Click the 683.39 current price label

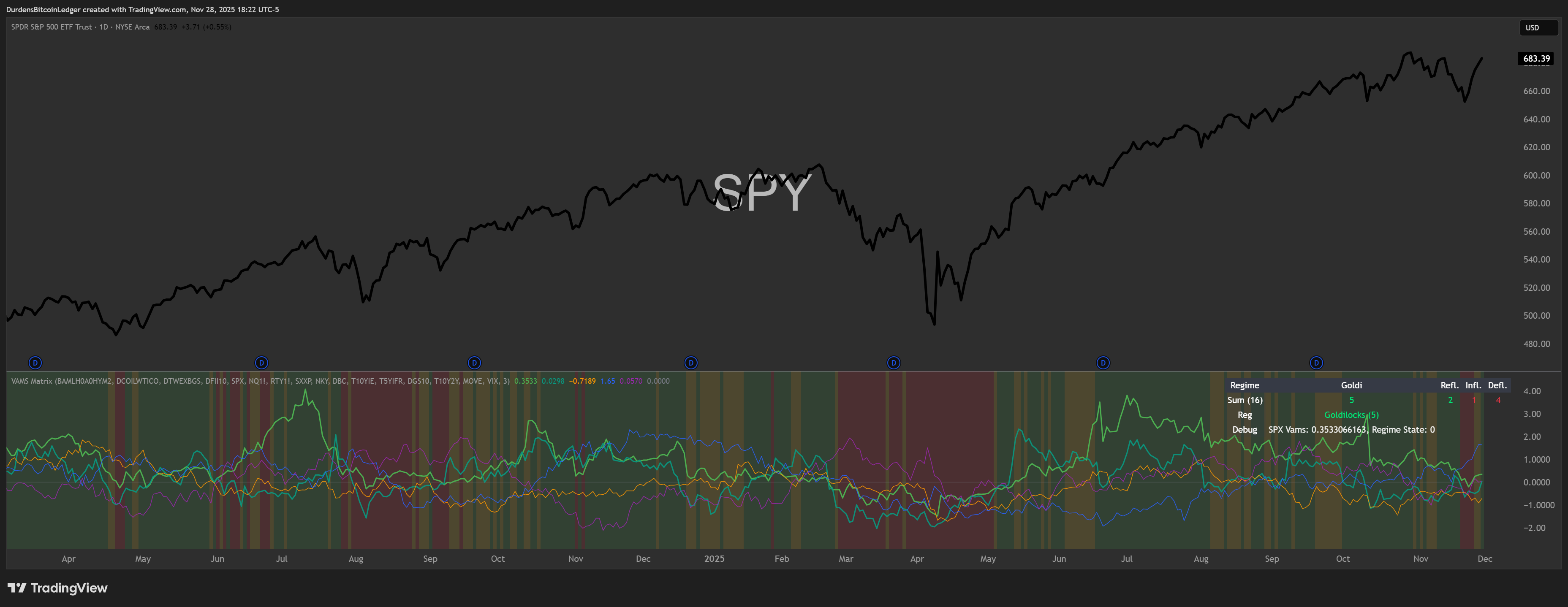coord(1536,58)
